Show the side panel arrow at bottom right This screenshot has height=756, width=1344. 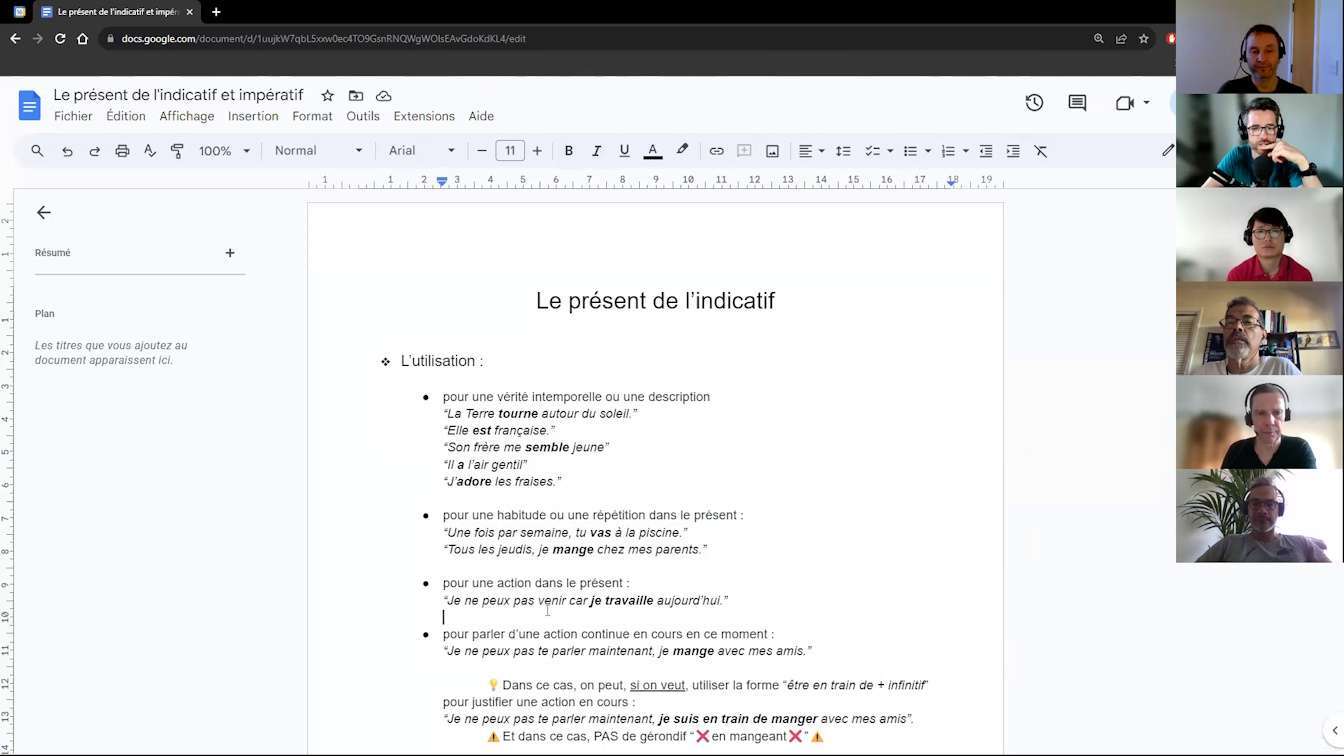(x=1334, y=730)
